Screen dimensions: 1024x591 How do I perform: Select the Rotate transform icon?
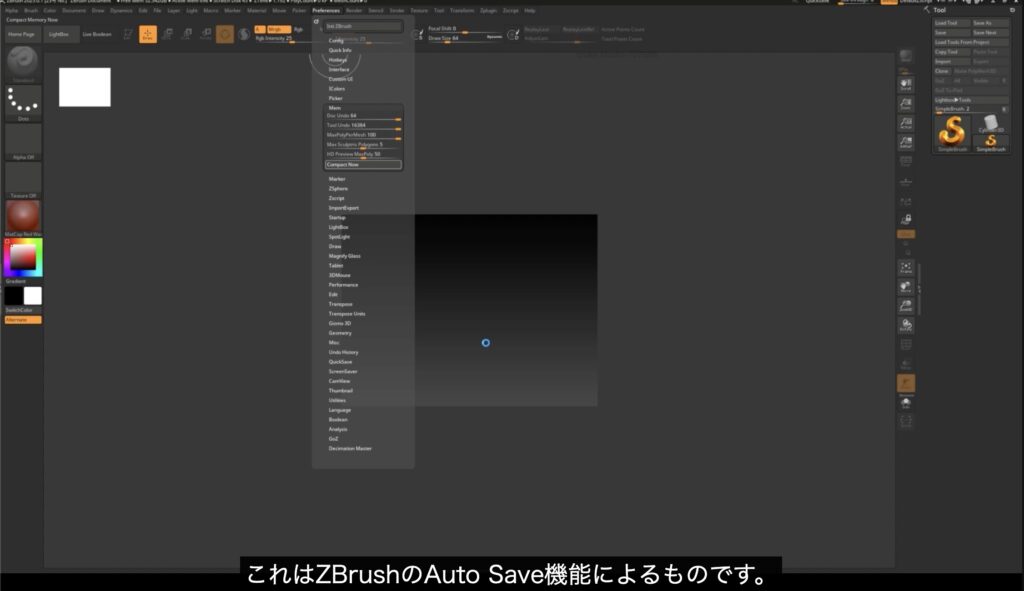206,34
